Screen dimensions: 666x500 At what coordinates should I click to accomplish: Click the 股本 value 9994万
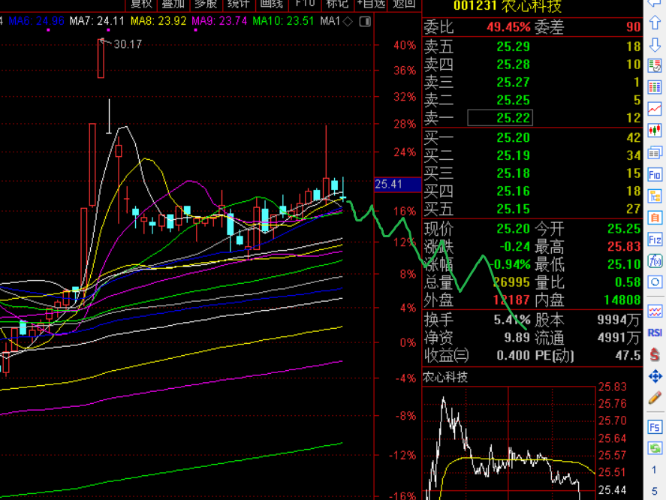(x=618, y=319)
